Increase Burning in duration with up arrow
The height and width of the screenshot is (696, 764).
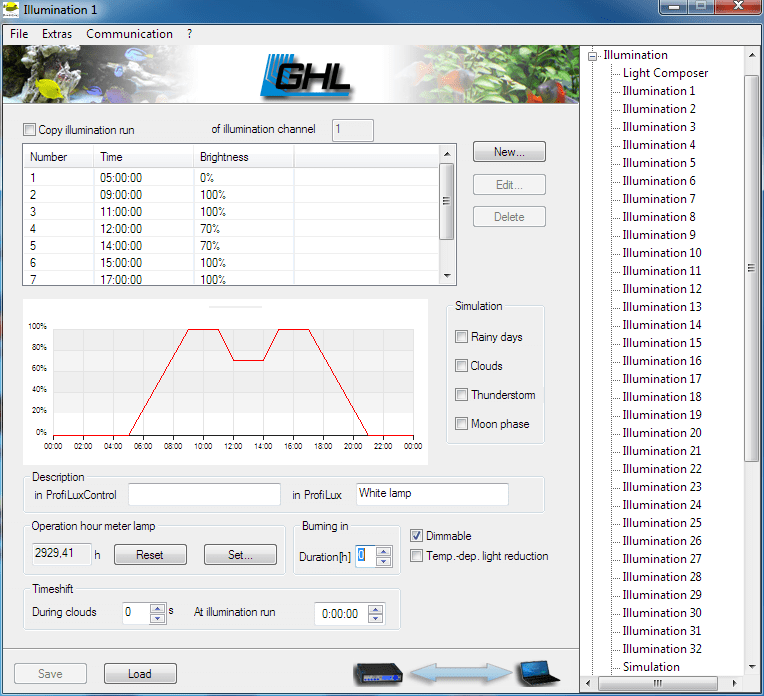click(x=383, y=551)
